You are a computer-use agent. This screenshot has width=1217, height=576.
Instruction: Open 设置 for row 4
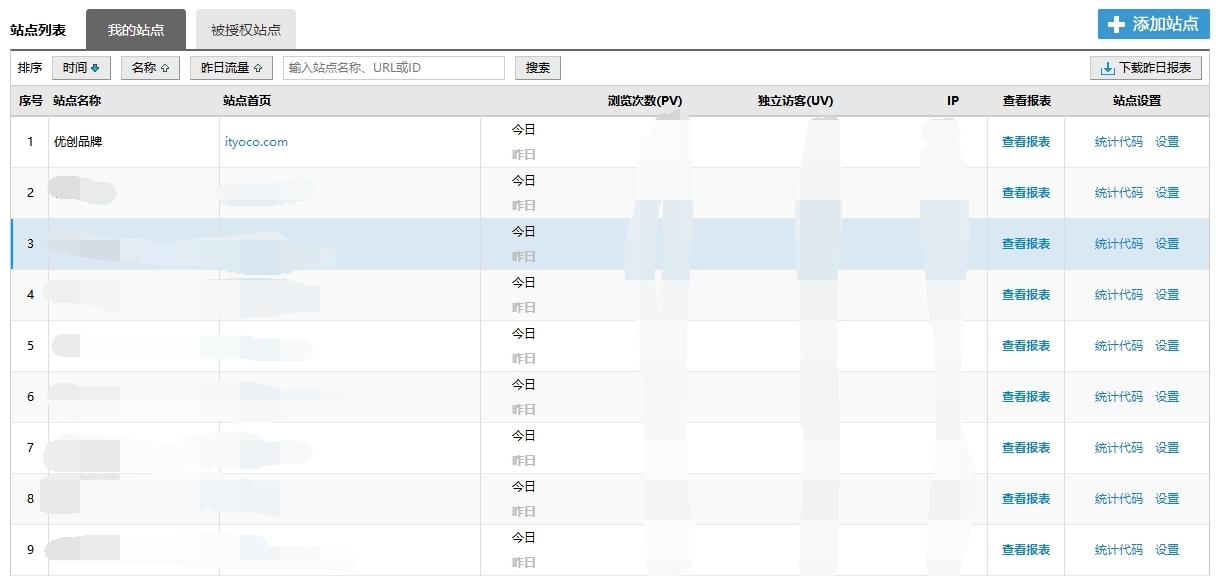(x=1167, y=295)
